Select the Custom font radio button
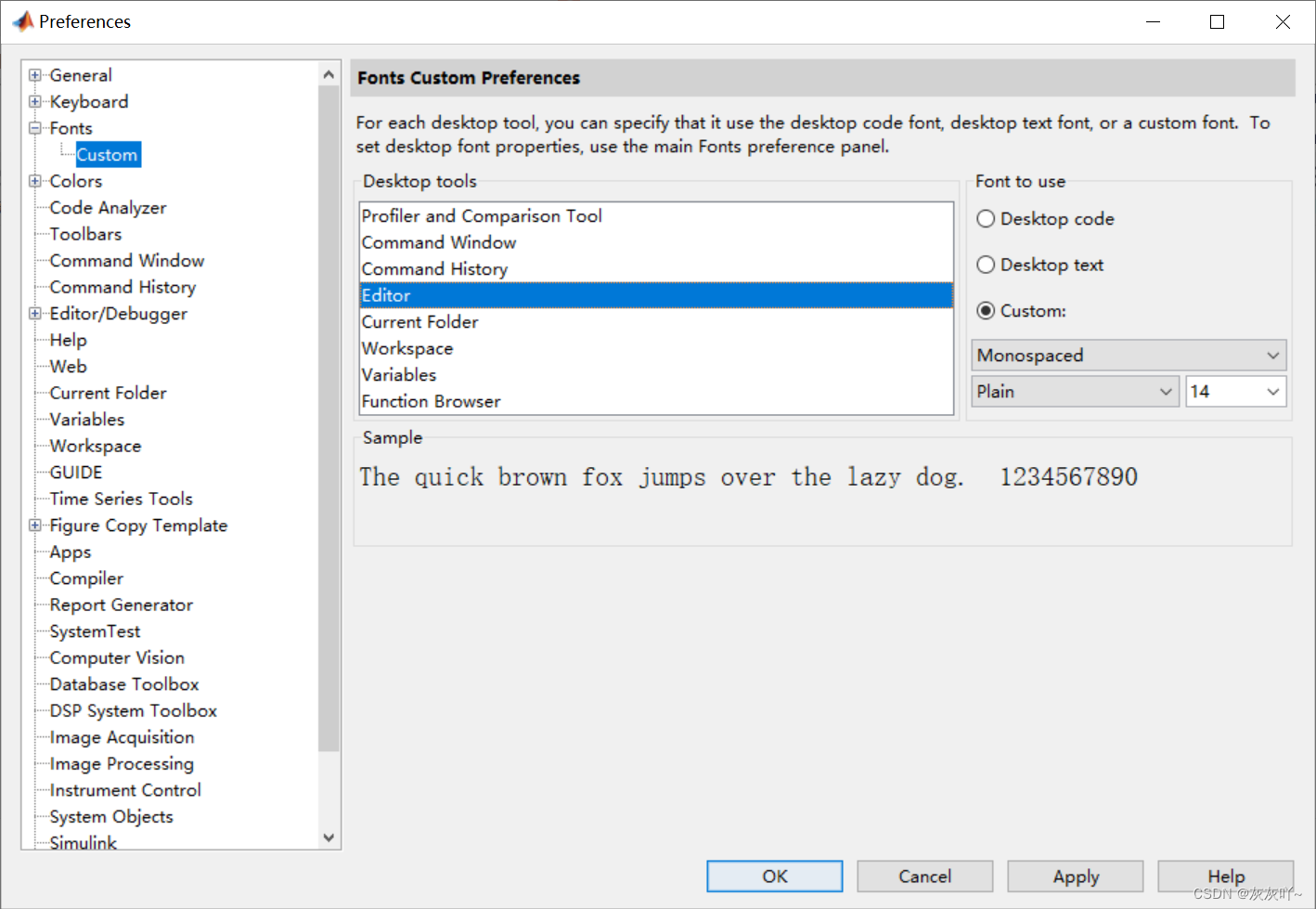The height and width of the screenshot is (909, 1316). [x=986, y=311]
